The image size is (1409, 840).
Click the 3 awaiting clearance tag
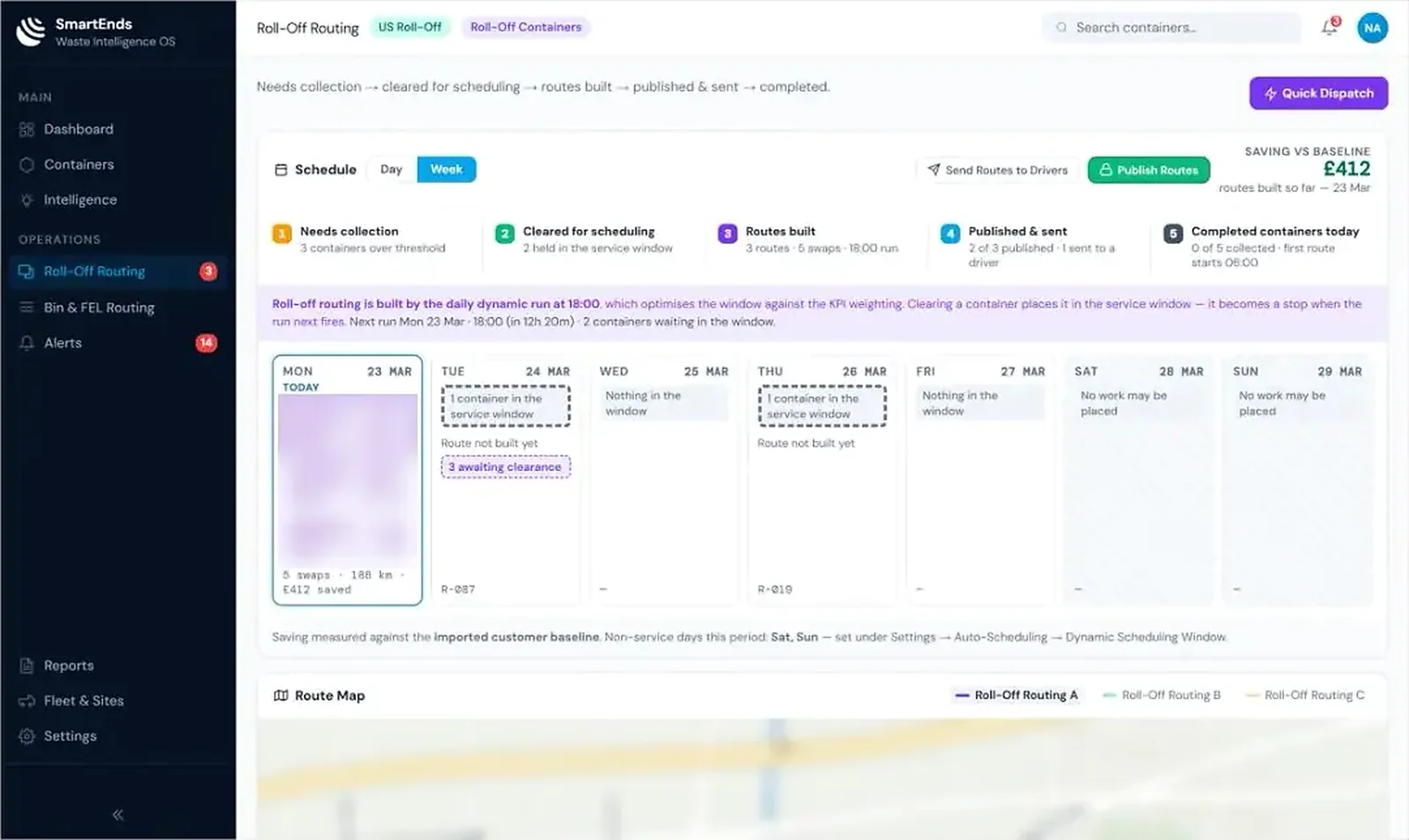[505, 467]
